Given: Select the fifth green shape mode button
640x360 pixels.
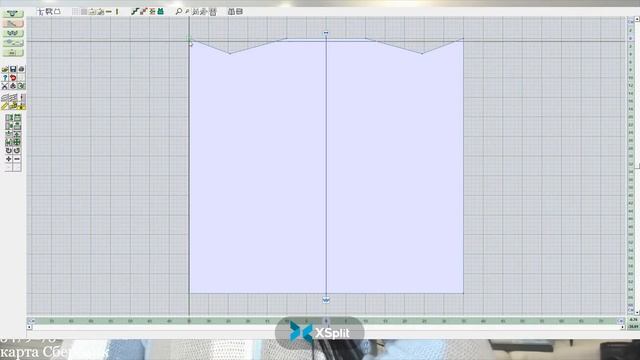Looking at the screenshot, I should 13,52.
